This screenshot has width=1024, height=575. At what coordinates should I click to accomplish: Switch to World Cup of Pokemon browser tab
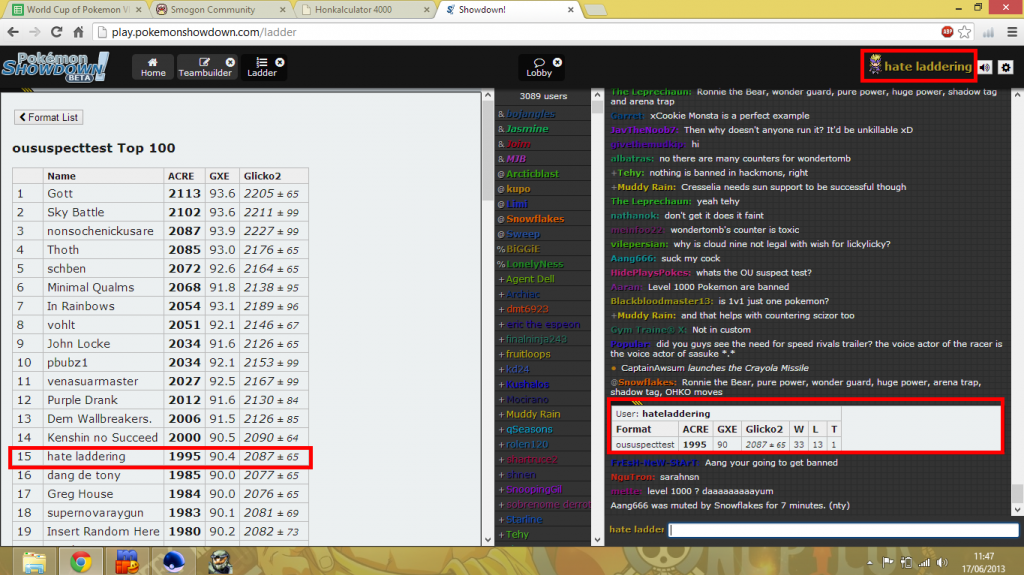click(x=76, y=9)
